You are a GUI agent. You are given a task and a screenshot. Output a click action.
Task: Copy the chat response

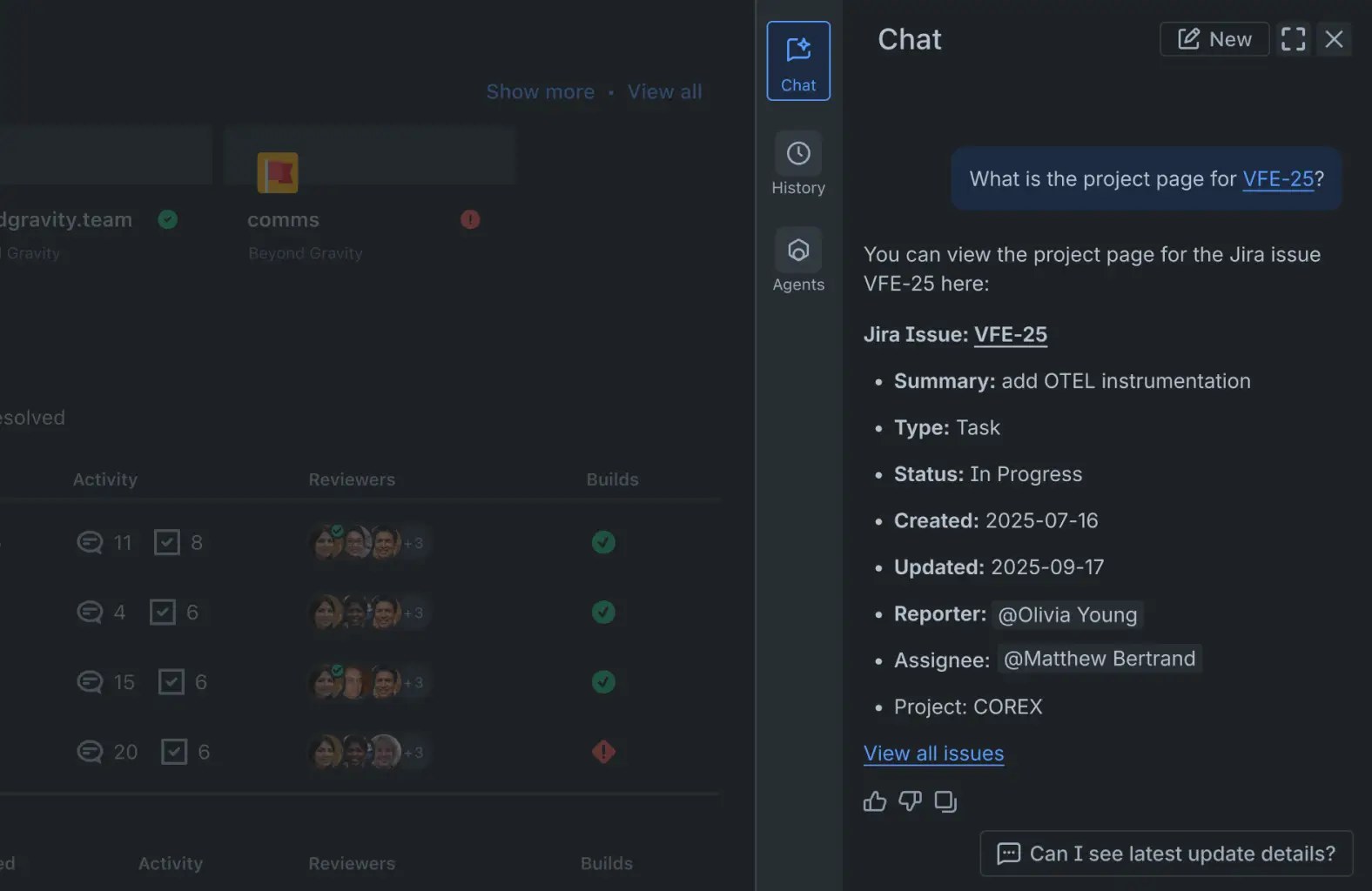tap(945, 801)
